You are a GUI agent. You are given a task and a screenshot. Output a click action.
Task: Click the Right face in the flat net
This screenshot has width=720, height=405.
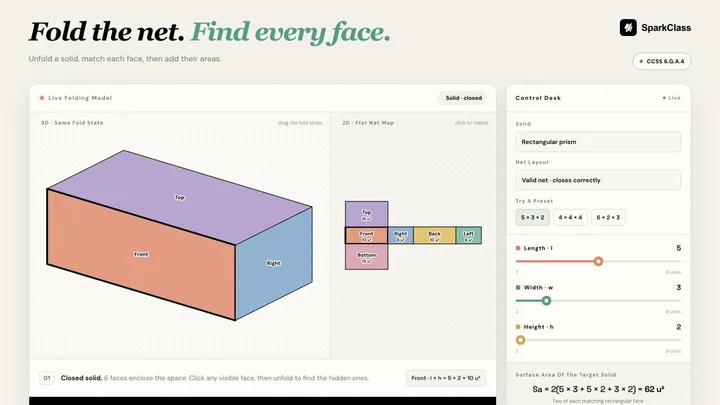click(400, 236)
